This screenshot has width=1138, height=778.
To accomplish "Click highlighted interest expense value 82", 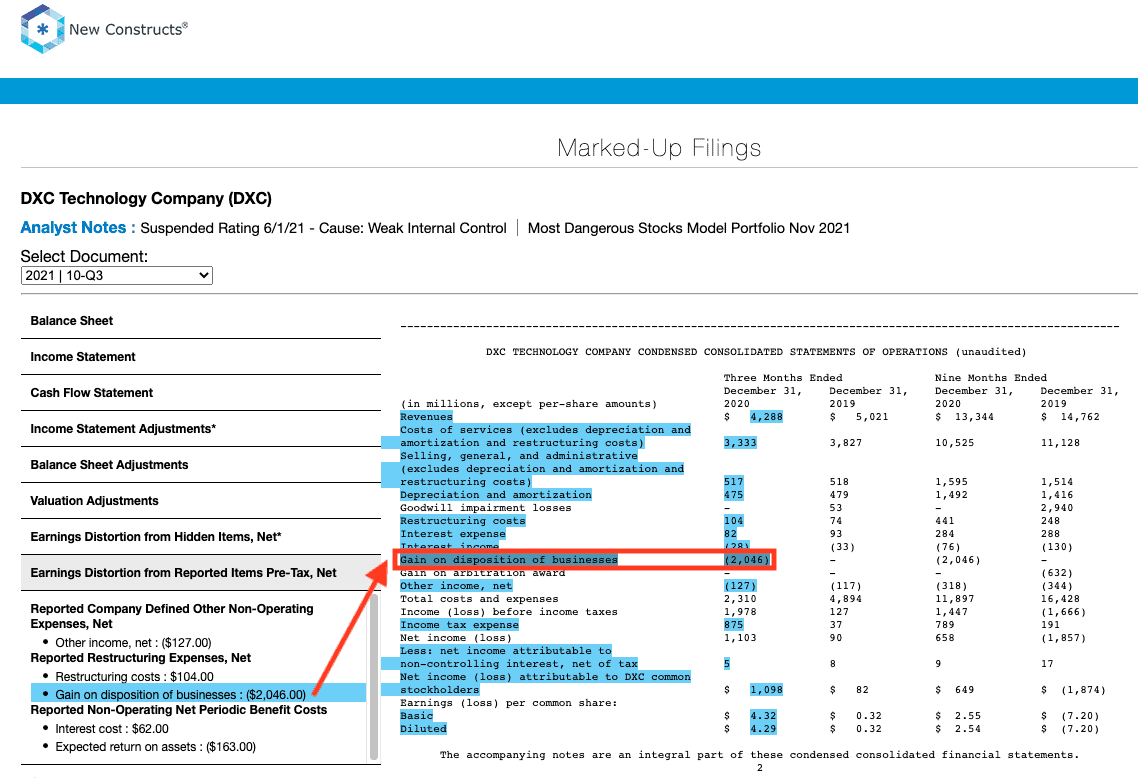I will (730, 534).
